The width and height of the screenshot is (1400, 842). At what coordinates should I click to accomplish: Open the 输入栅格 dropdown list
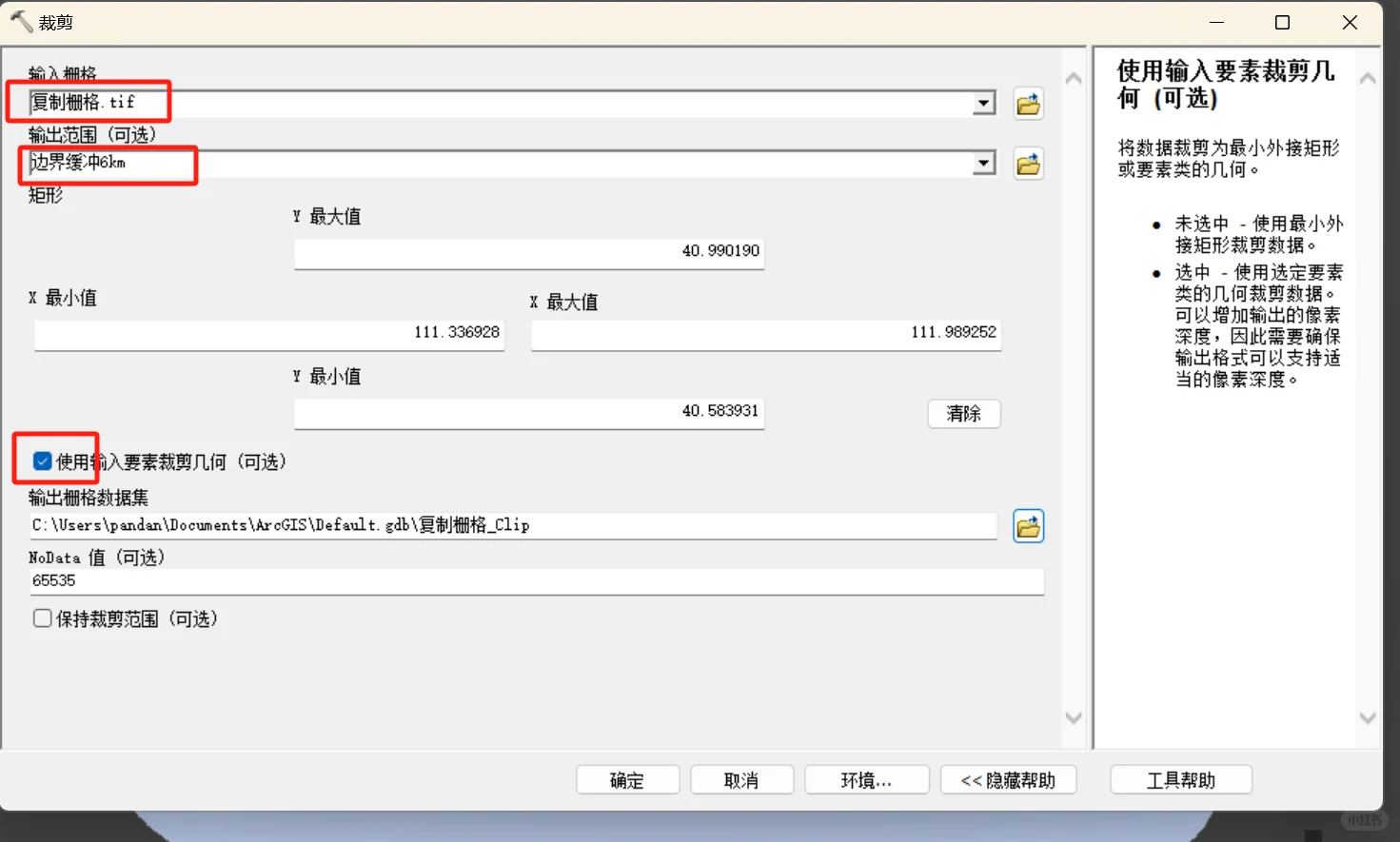point(984,103)
